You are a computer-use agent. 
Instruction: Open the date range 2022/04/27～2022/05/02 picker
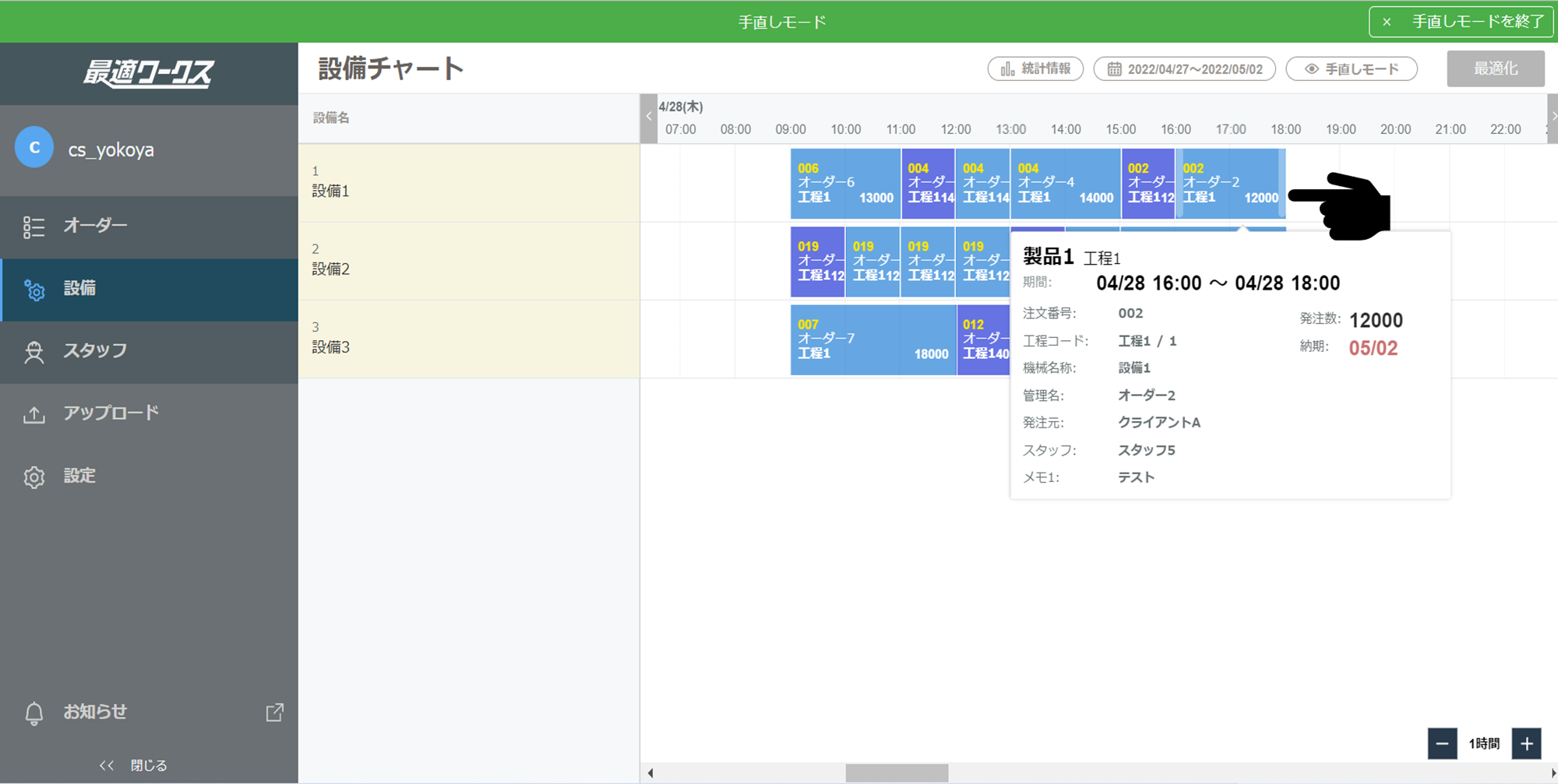tap(1184, 69)
